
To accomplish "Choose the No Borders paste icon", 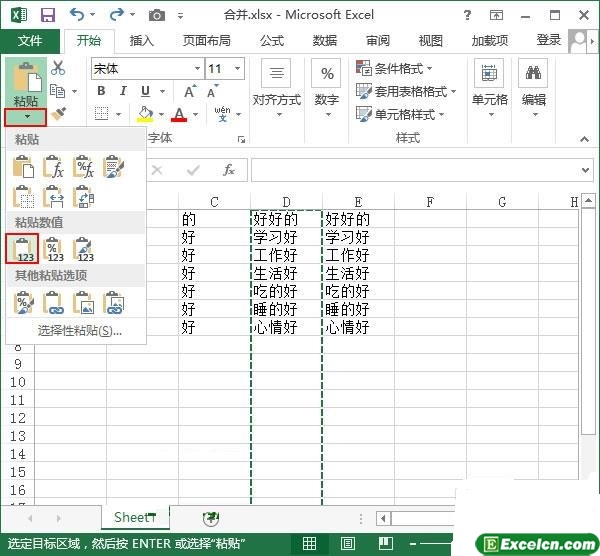I will [23, 197].
